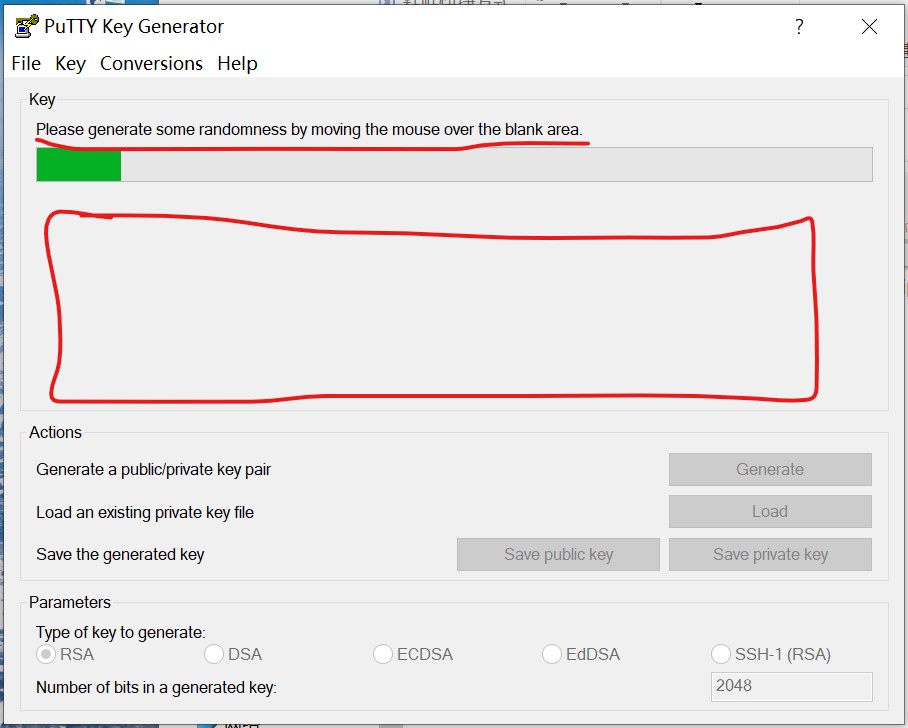
Task: Click the 'Please generate some randomness' message
Action: (309, 129)
